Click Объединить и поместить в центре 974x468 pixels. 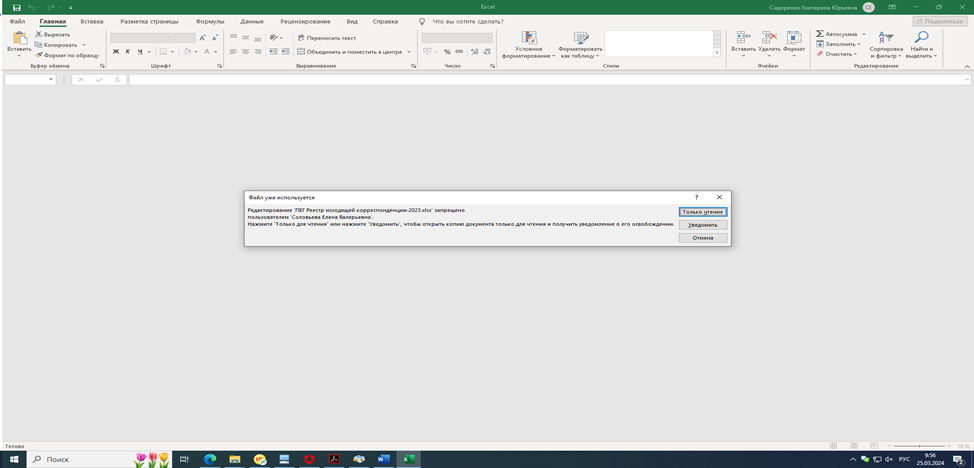coord(350,52)
